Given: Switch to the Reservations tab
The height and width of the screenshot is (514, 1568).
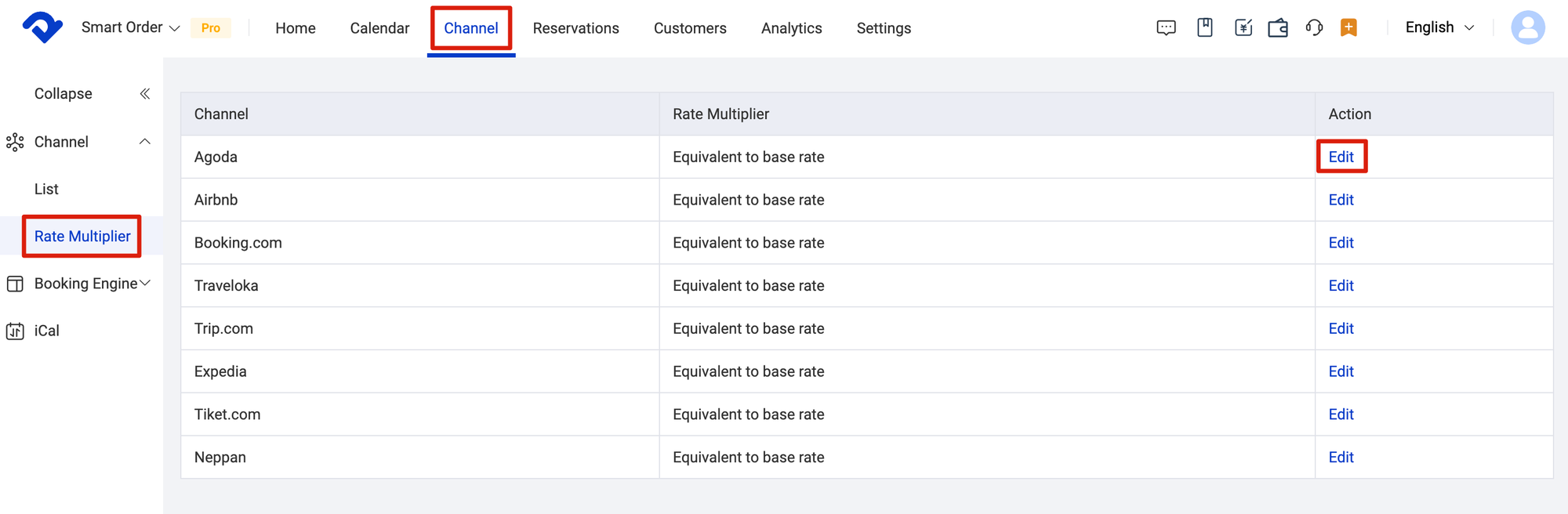Looking at the screenshot, I should point(575,28).
